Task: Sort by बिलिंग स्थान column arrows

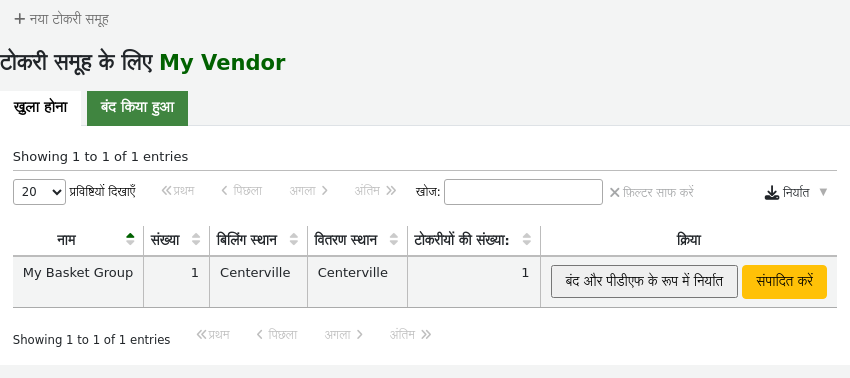Action: click(x=294, y=240)
